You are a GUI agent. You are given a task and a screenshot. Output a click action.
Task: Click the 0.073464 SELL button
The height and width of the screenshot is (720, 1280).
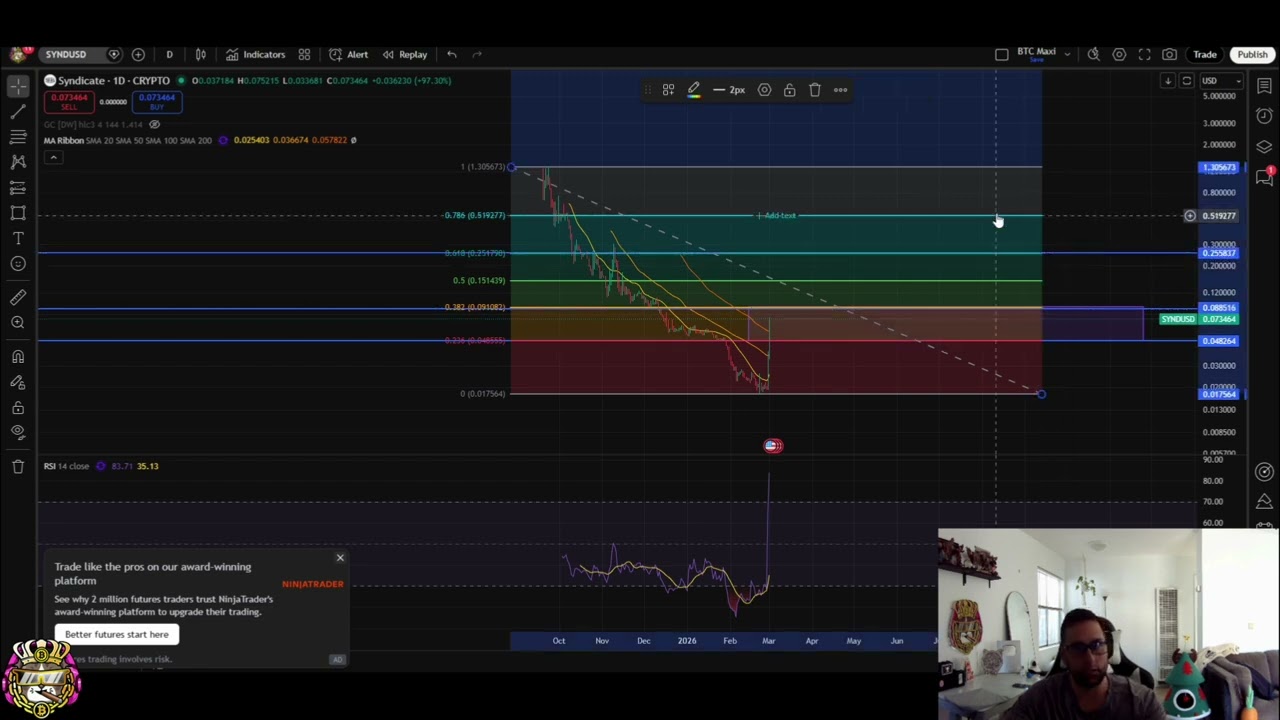[x=70, y=102]
